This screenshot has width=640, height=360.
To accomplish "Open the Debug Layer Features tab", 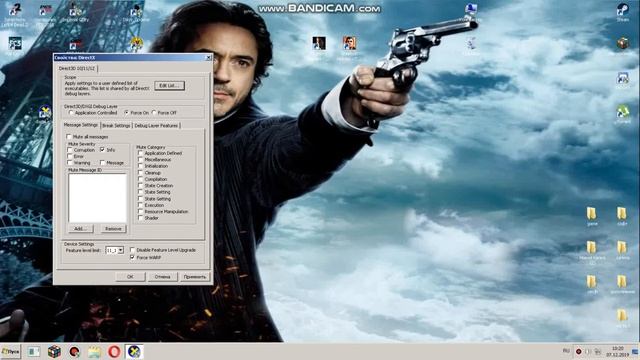I will [x=156, y=126].
